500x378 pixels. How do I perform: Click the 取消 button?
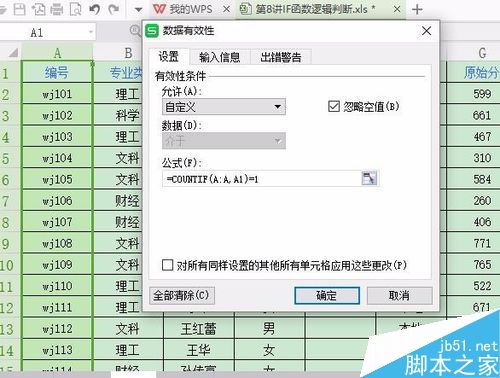pyautogui.click(x=399, y=295)
